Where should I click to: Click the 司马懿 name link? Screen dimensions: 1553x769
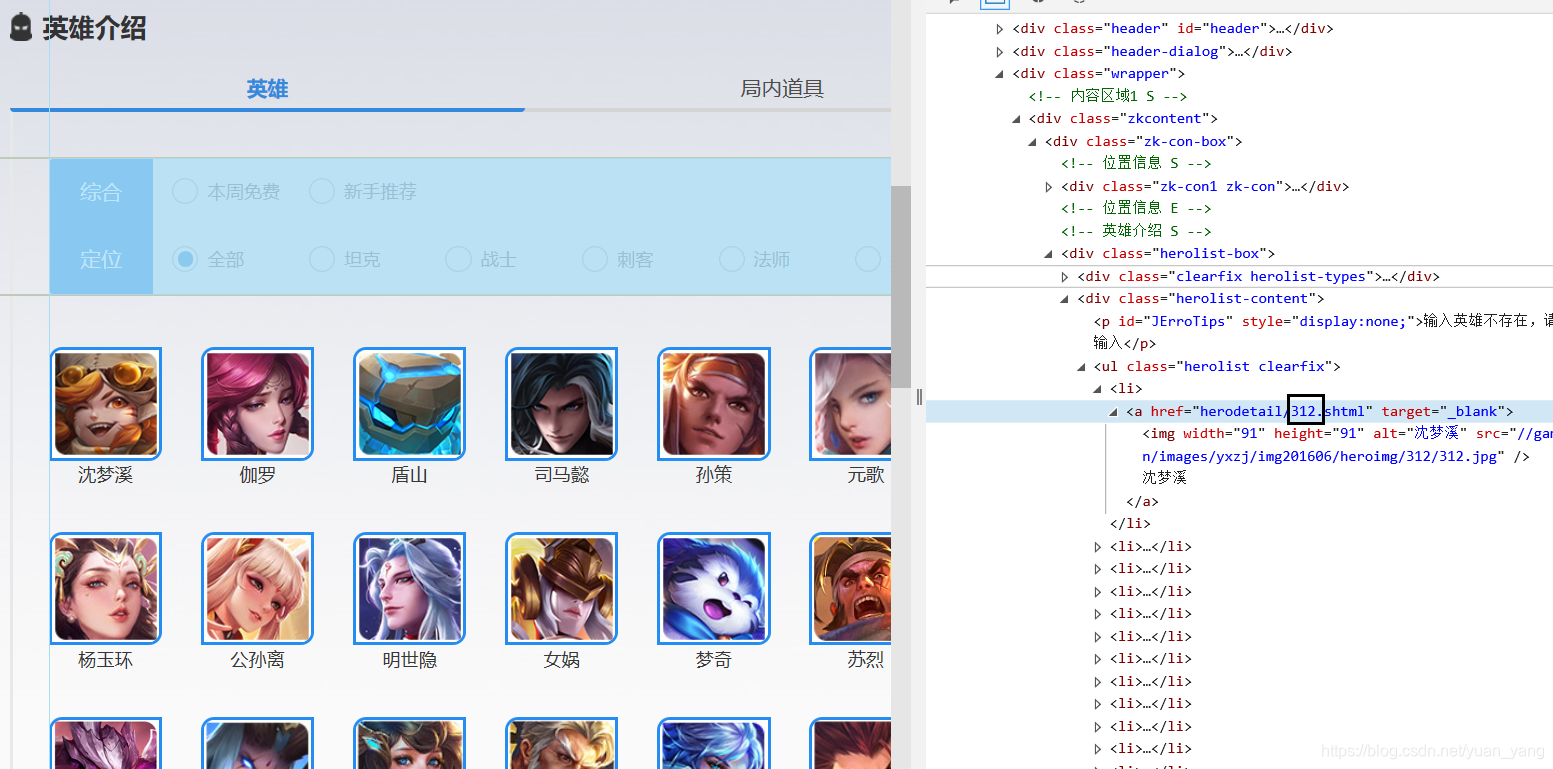tap(562, 475)
